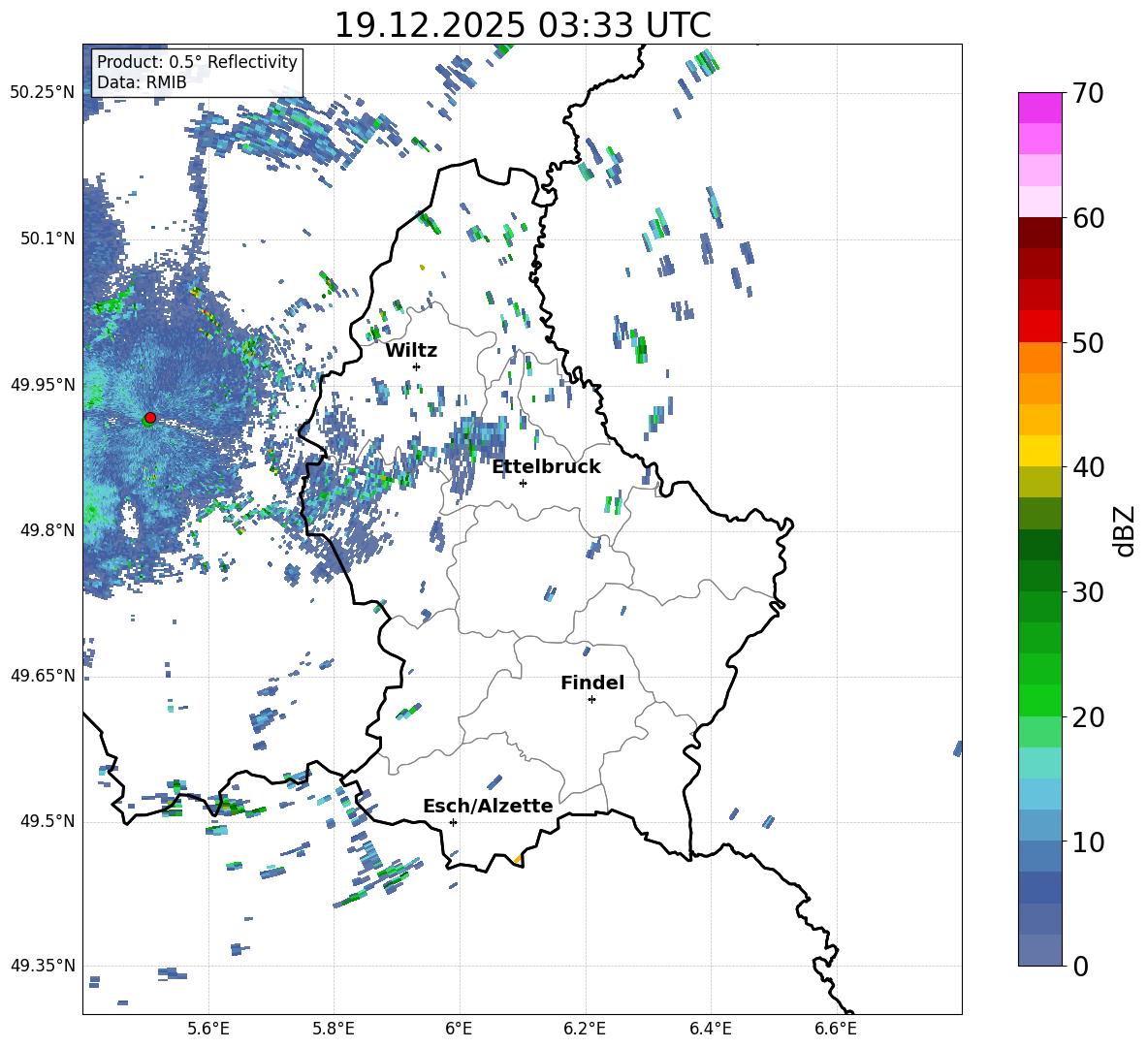Click the 50.25°N latitude label

tap(42, 93)
